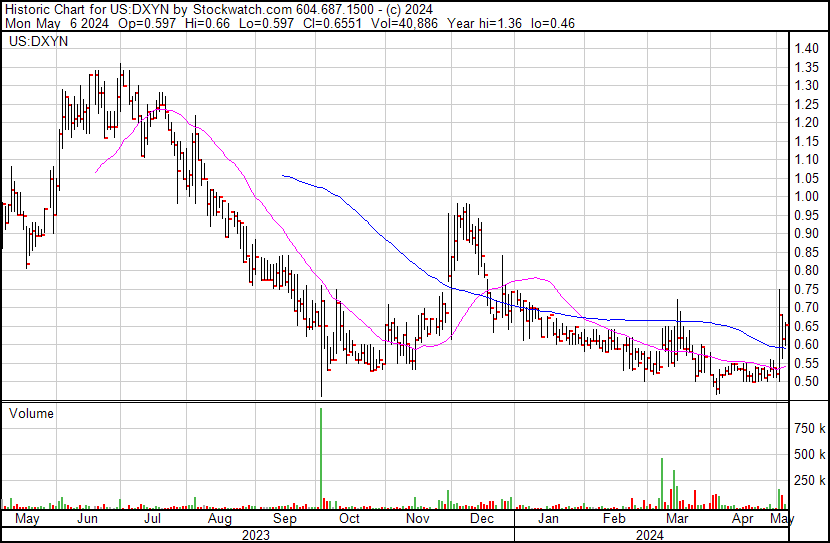Click the 0.90 price axis label
Image resolution: width=830 pixels, height=543 pixels.
807,233
